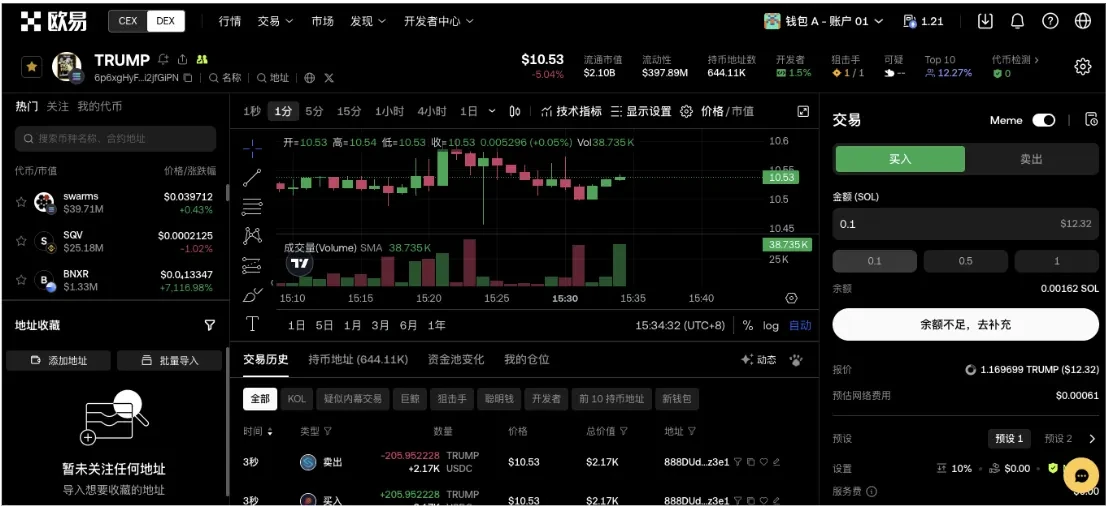
Task: Expand the chart to fullscreen
Action: coord(802,111)
